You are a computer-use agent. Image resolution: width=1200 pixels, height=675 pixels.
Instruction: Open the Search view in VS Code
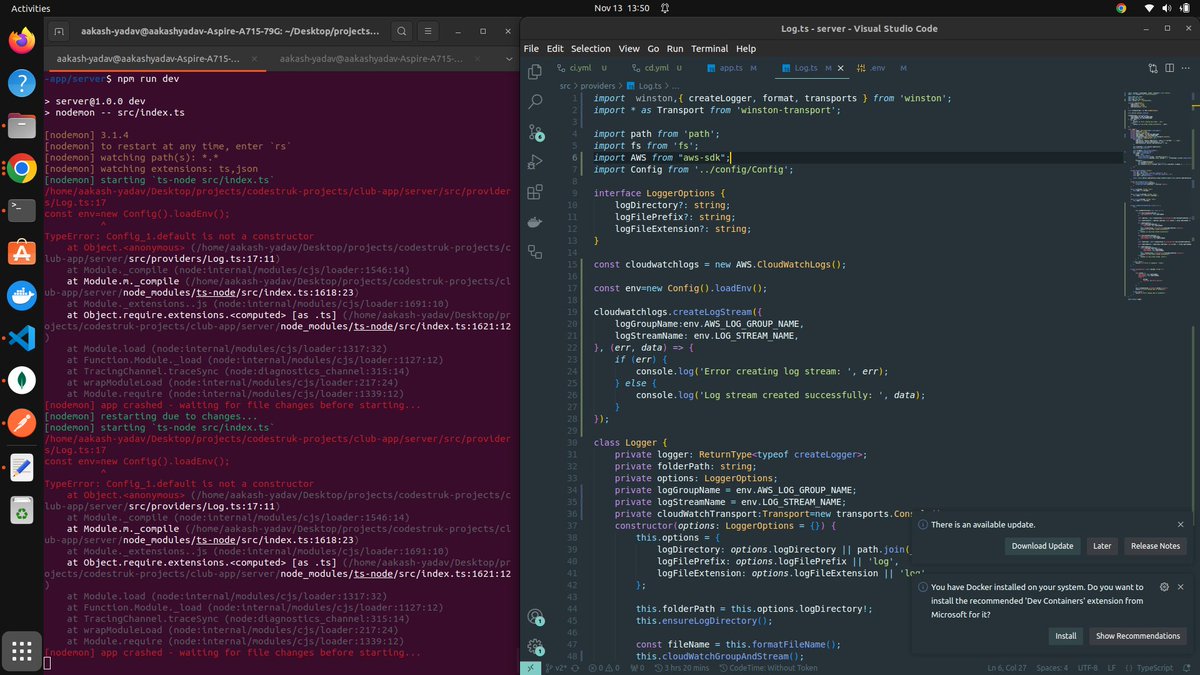[x=535, y=101]
